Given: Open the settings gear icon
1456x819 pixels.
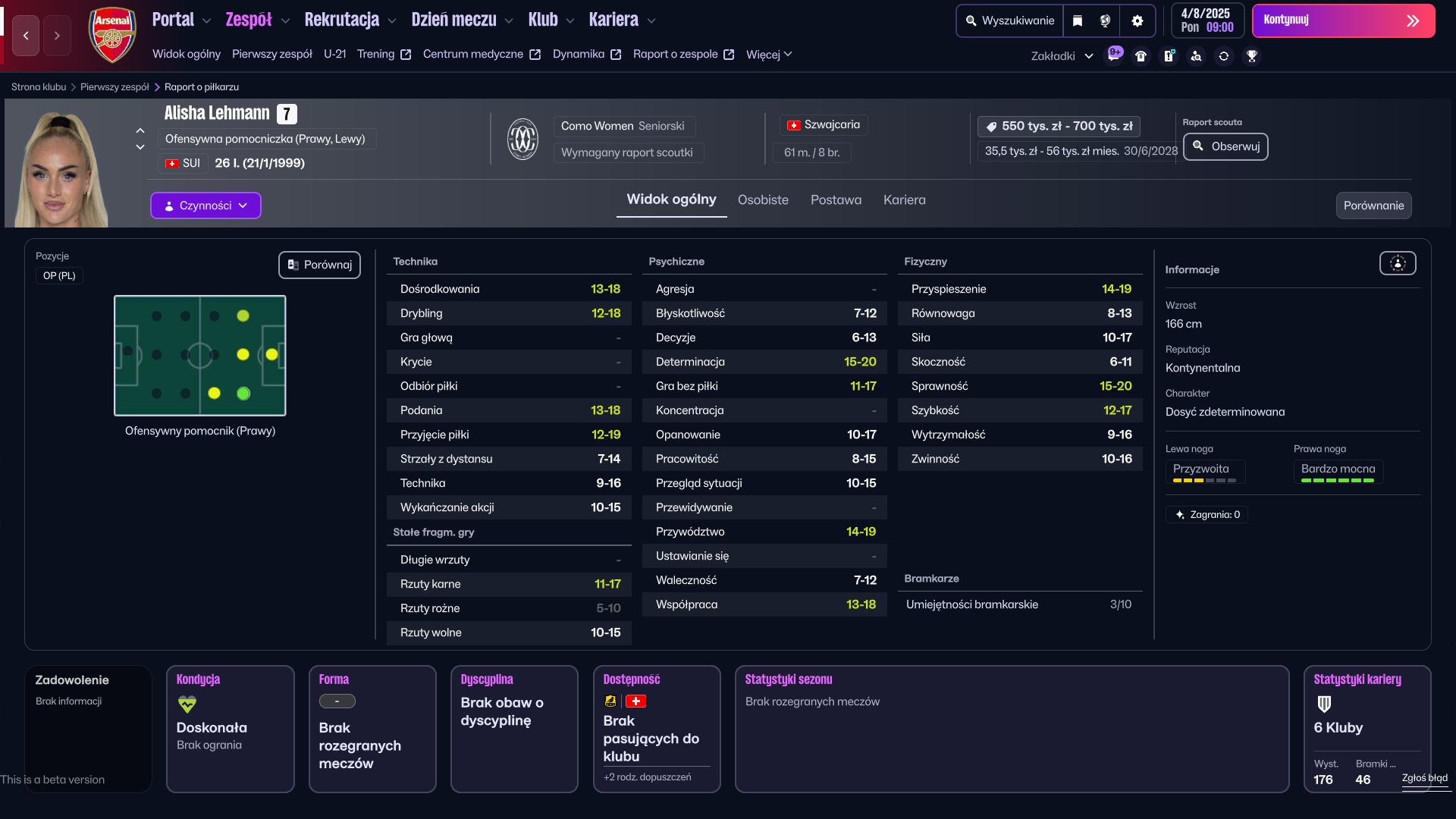Looking at the screenshot, I should coord(1137,20).
